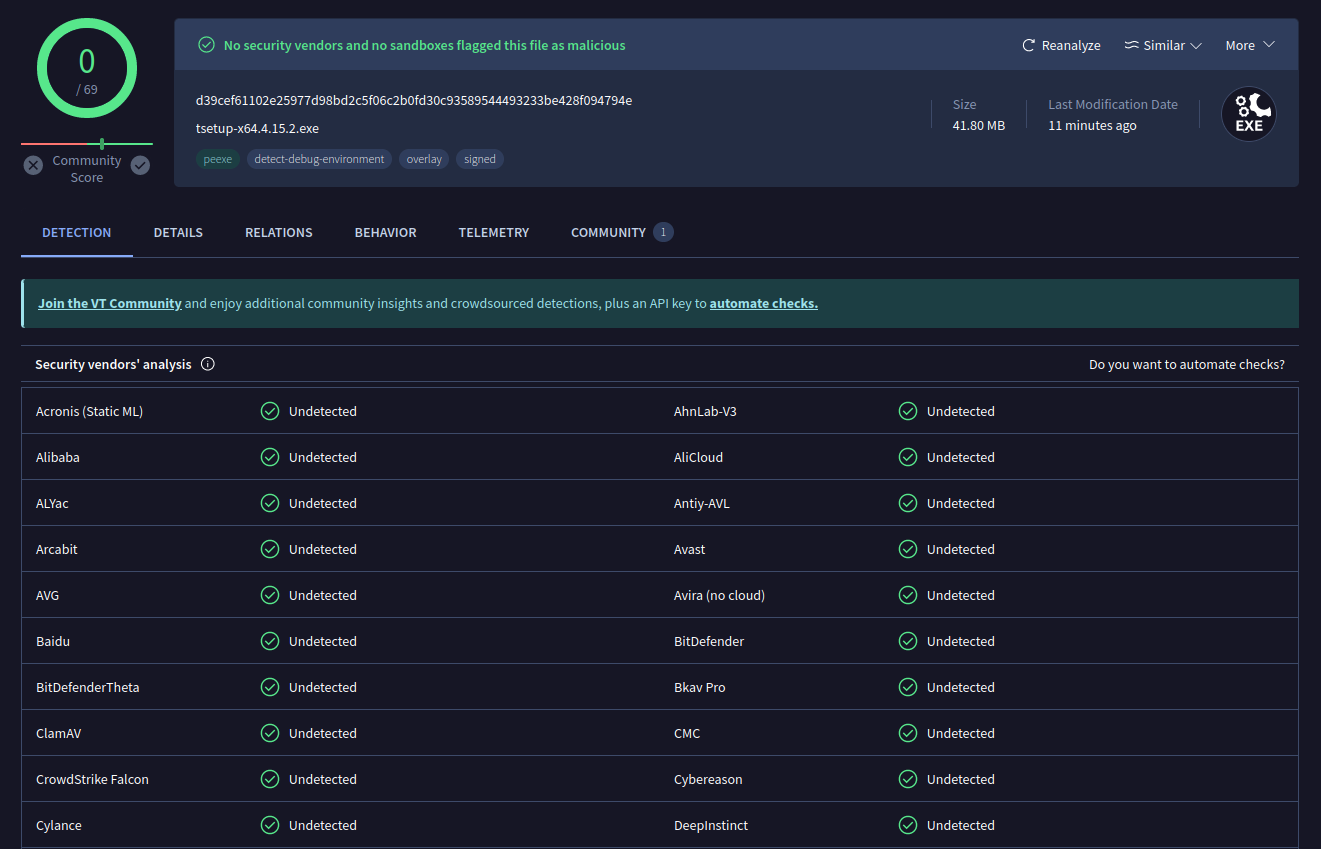Click the detection score circle 0/69
1321x849 pixels.
point(87,68)
